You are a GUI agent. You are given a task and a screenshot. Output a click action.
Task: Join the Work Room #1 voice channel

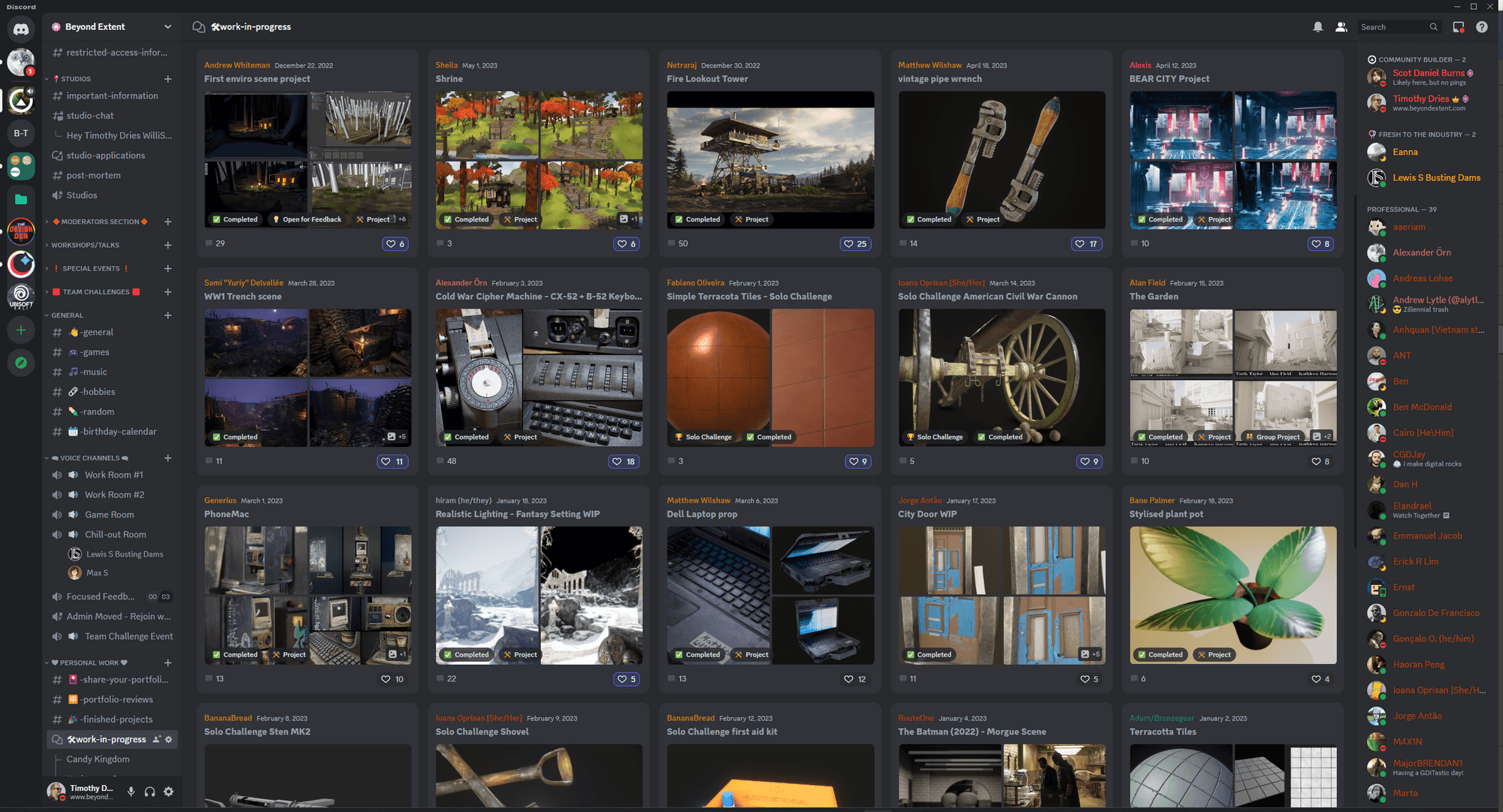point(113,475)
